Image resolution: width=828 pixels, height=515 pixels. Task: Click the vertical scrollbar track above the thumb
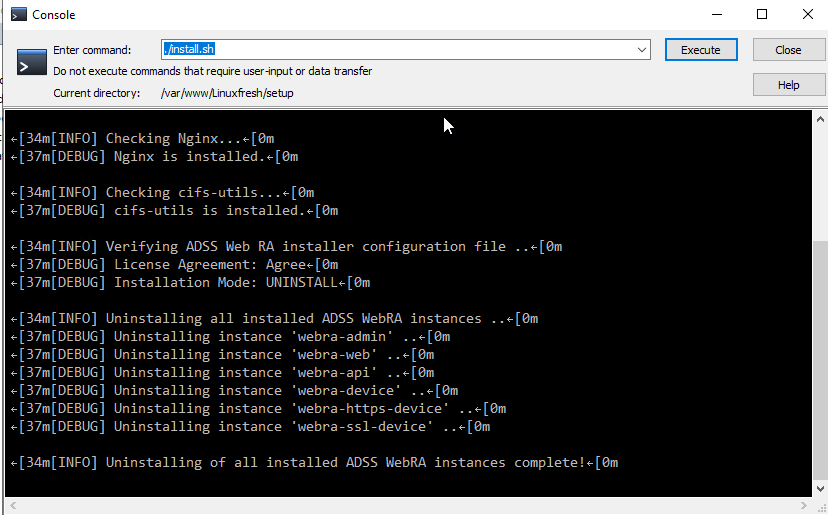pos(820,180)
